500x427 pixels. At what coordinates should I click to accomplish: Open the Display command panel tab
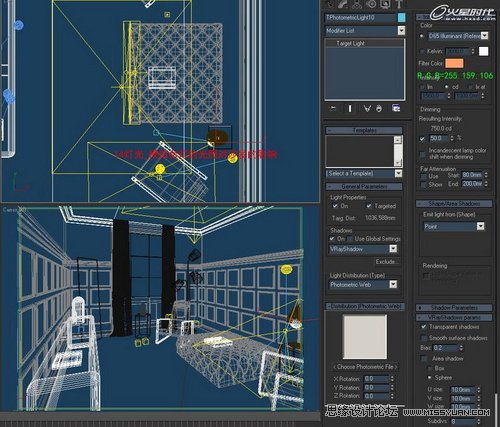point(385,4)
